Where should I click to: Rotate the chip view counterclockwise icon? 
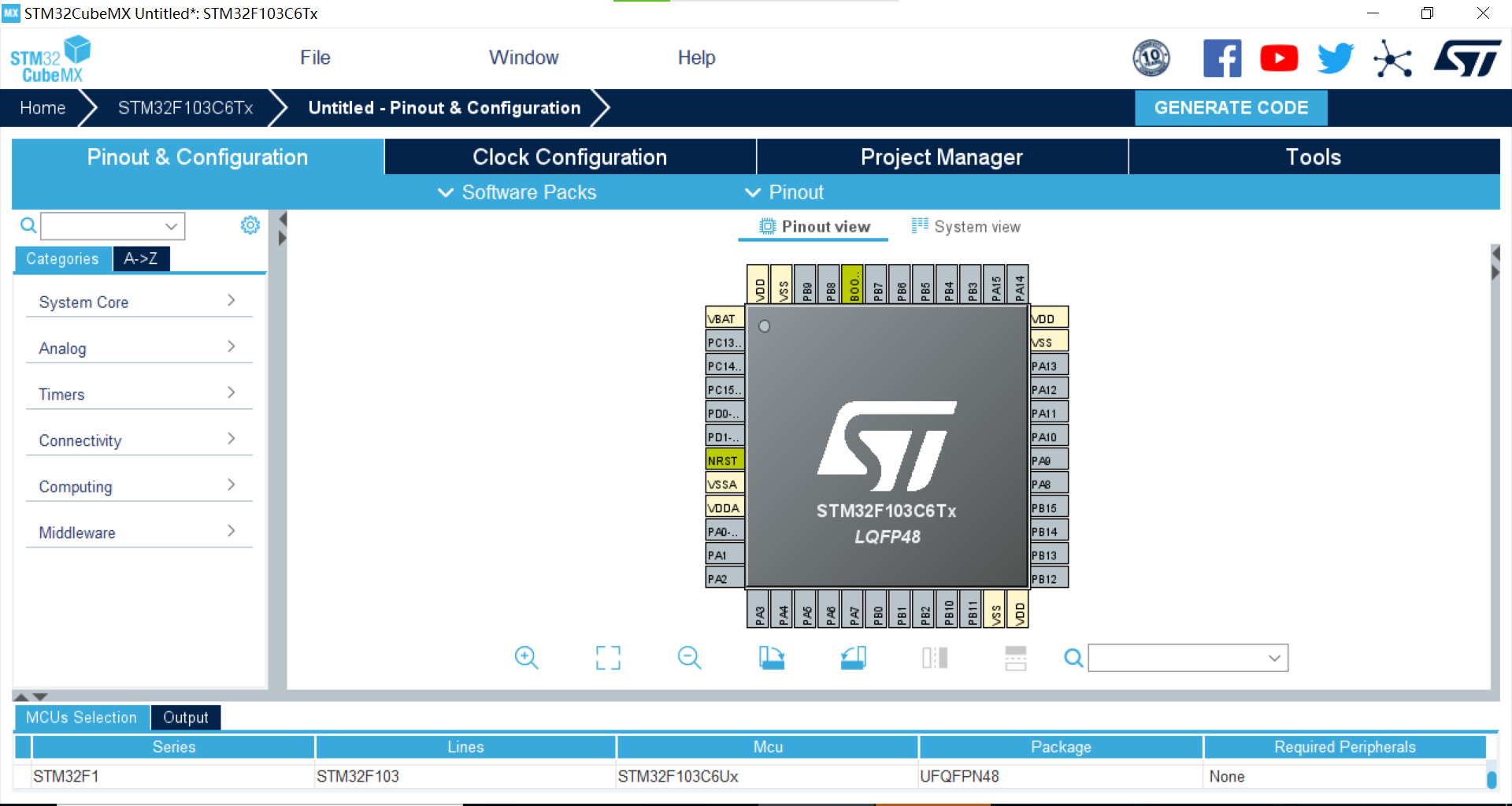pyautogui.click(x=853, y=658)
